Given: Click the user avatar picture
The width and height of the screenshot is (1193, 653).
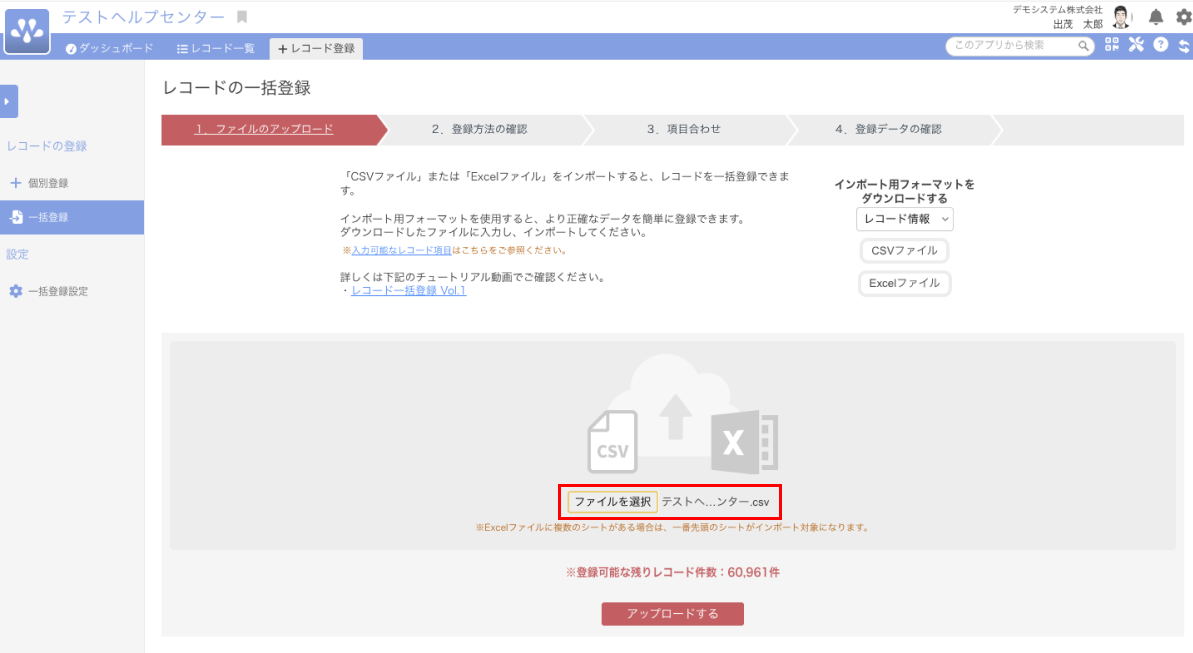Looking at the screenshot, I should click(x=1121, y=17).
